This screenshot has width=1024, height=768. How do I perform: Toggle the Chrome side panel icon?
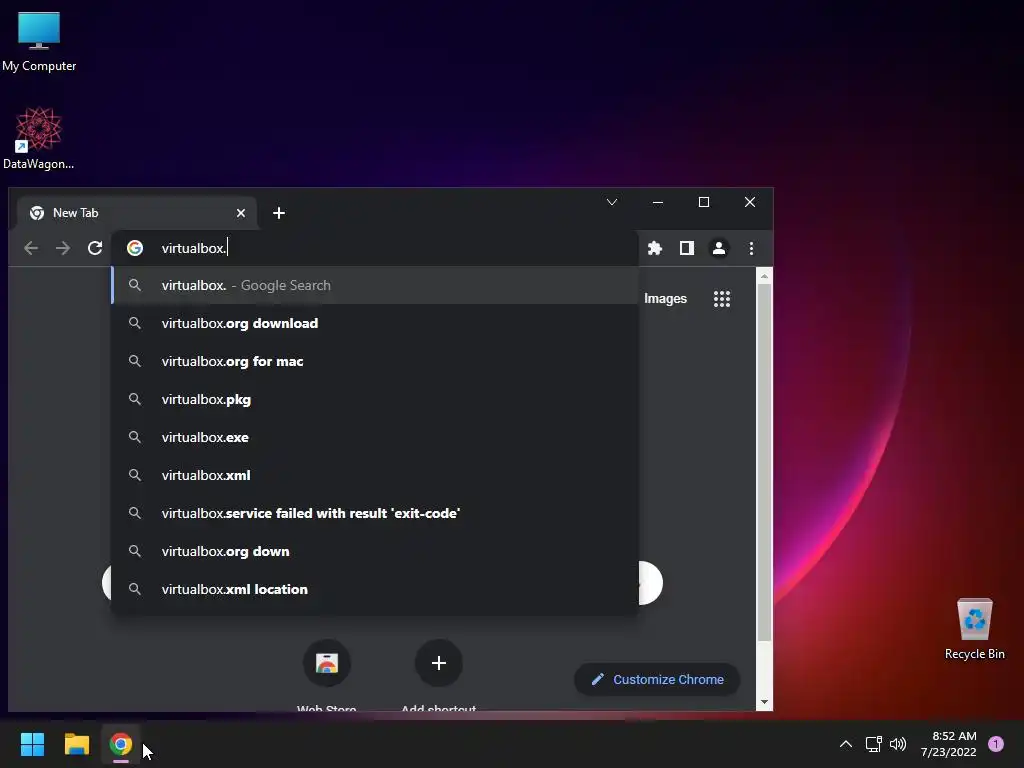[686, 248]
